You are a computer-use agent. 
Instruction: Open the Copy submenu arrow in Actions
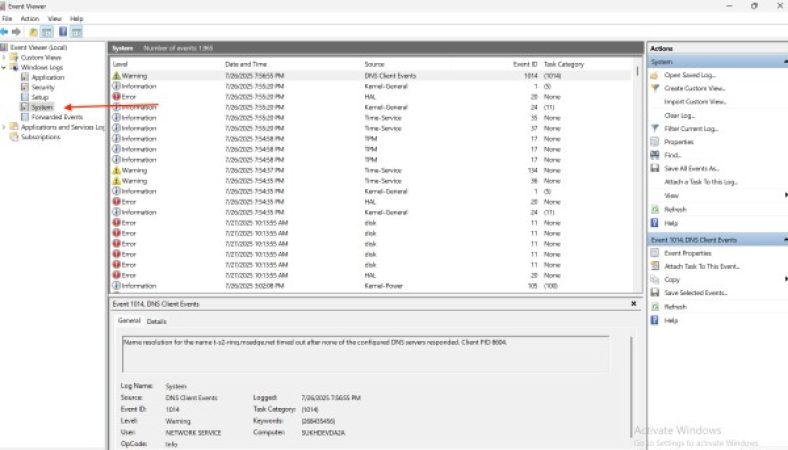[785, 279]
